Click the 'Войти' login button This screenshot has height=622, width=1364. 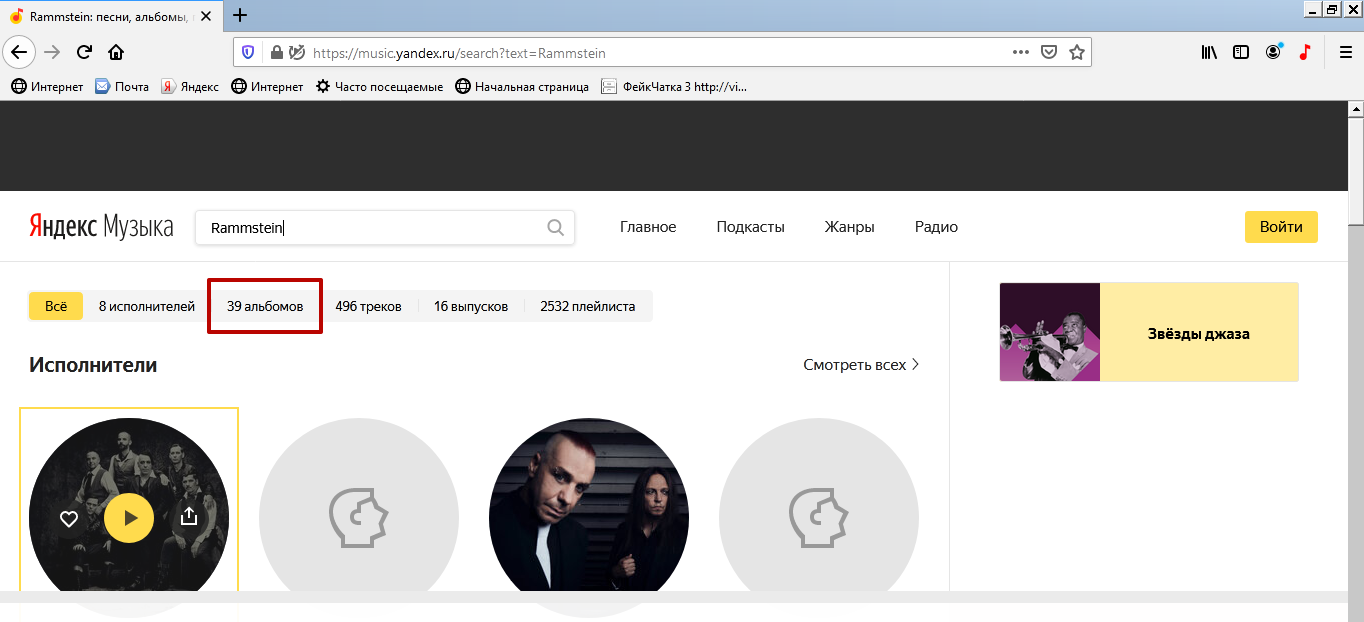pos(1280,227)
